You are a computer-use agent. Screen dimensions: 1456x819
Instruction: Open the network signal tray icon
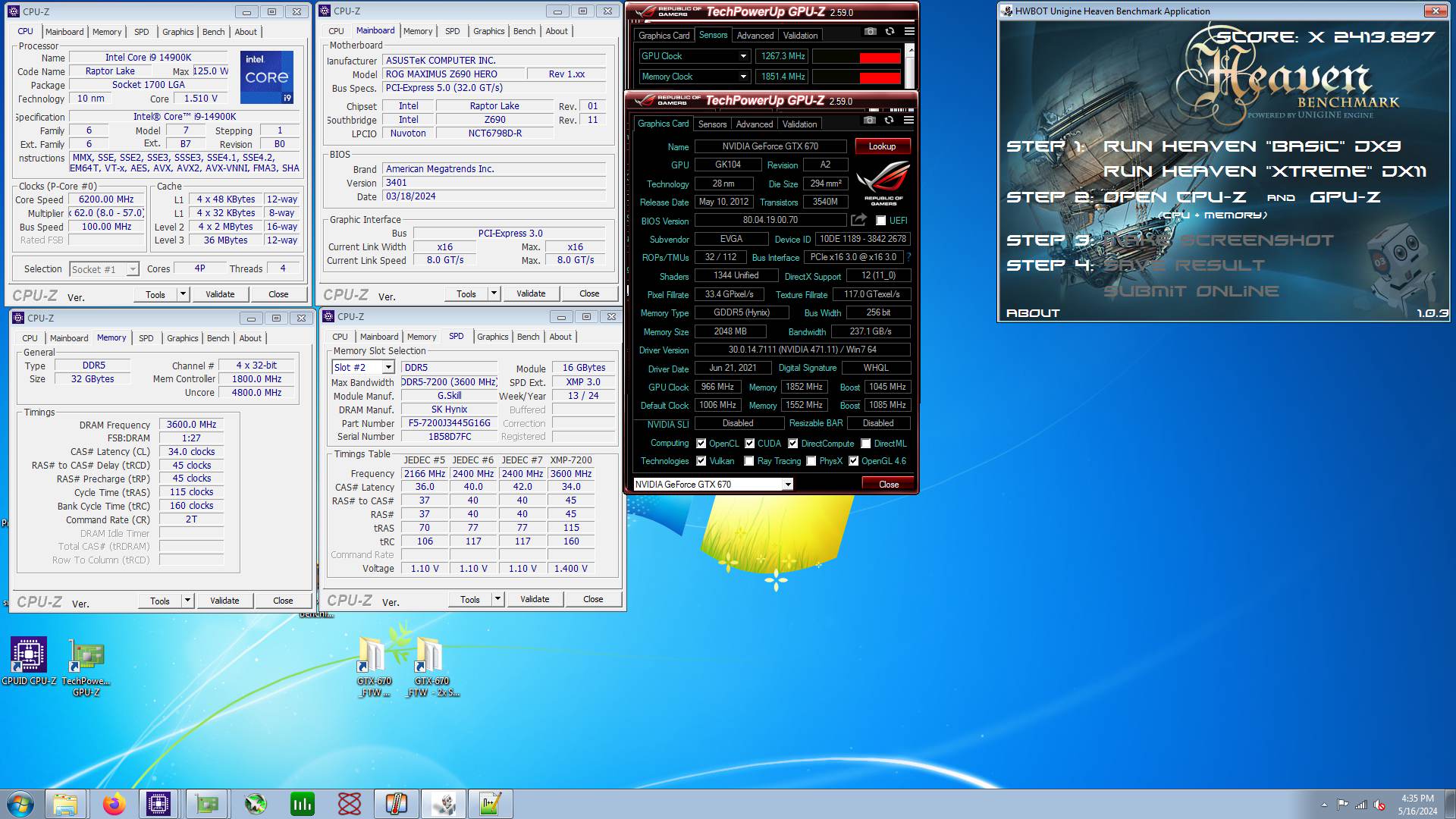1361,805
